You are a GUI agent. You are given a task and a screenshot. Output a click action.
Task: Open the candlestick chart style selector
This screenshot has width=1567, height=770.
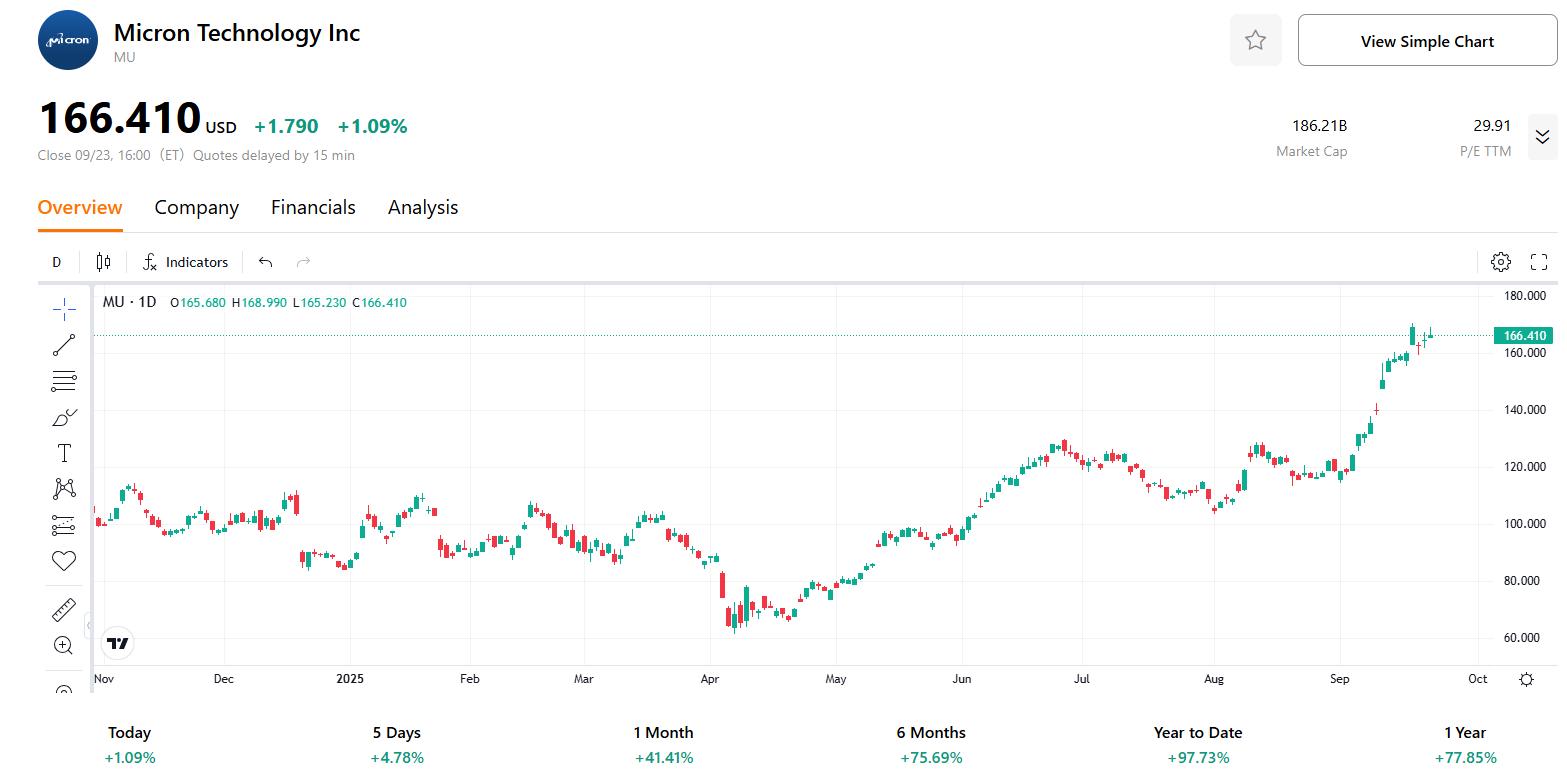102,261
